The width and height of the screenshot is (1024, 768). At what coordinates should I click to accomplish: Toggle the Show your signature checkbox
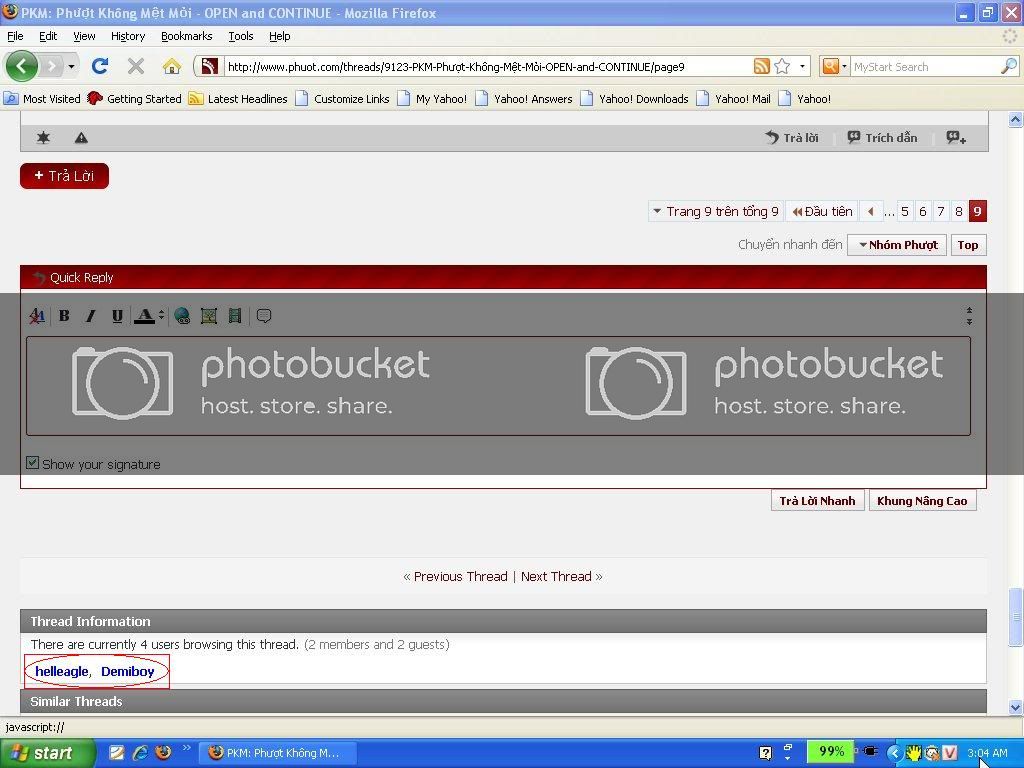pyautogui.click(x=32, y=463)
